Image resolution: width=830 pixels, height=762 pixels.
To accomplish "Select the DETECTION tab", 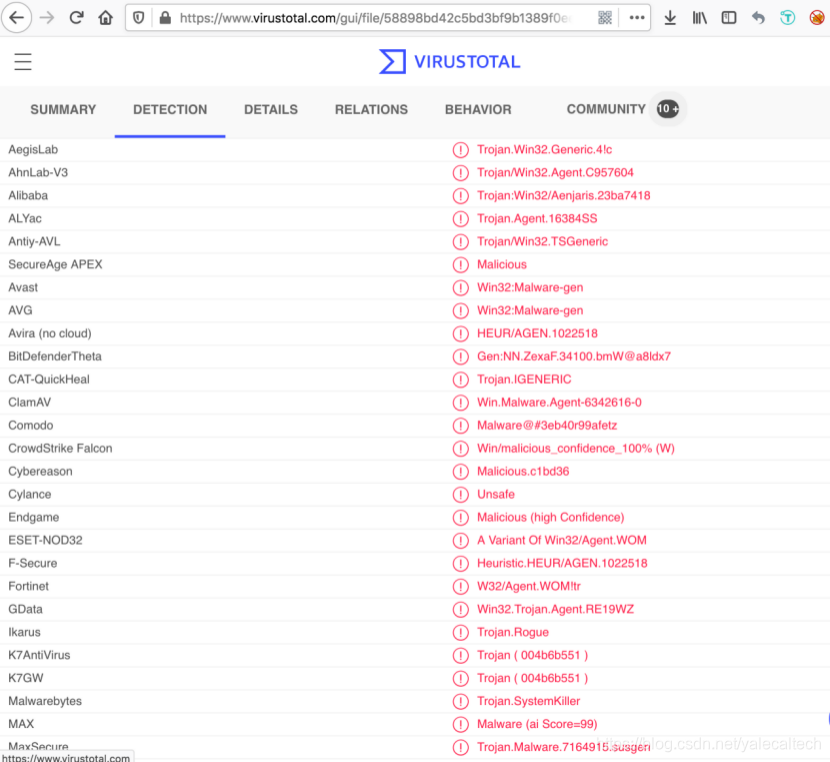I will pos(170,110).
